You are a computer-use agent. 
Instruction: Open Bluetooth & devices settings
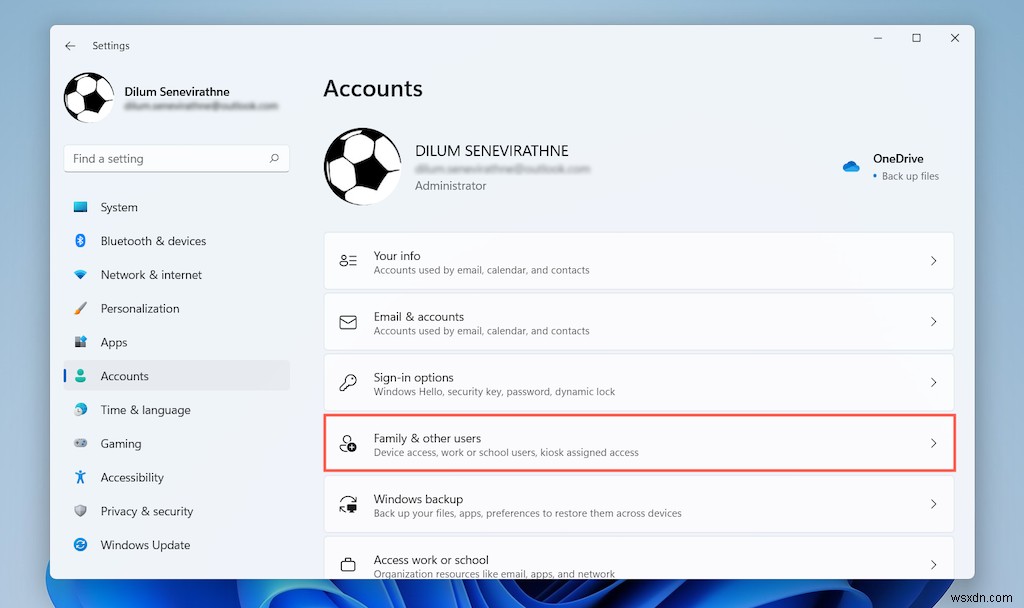80,241
